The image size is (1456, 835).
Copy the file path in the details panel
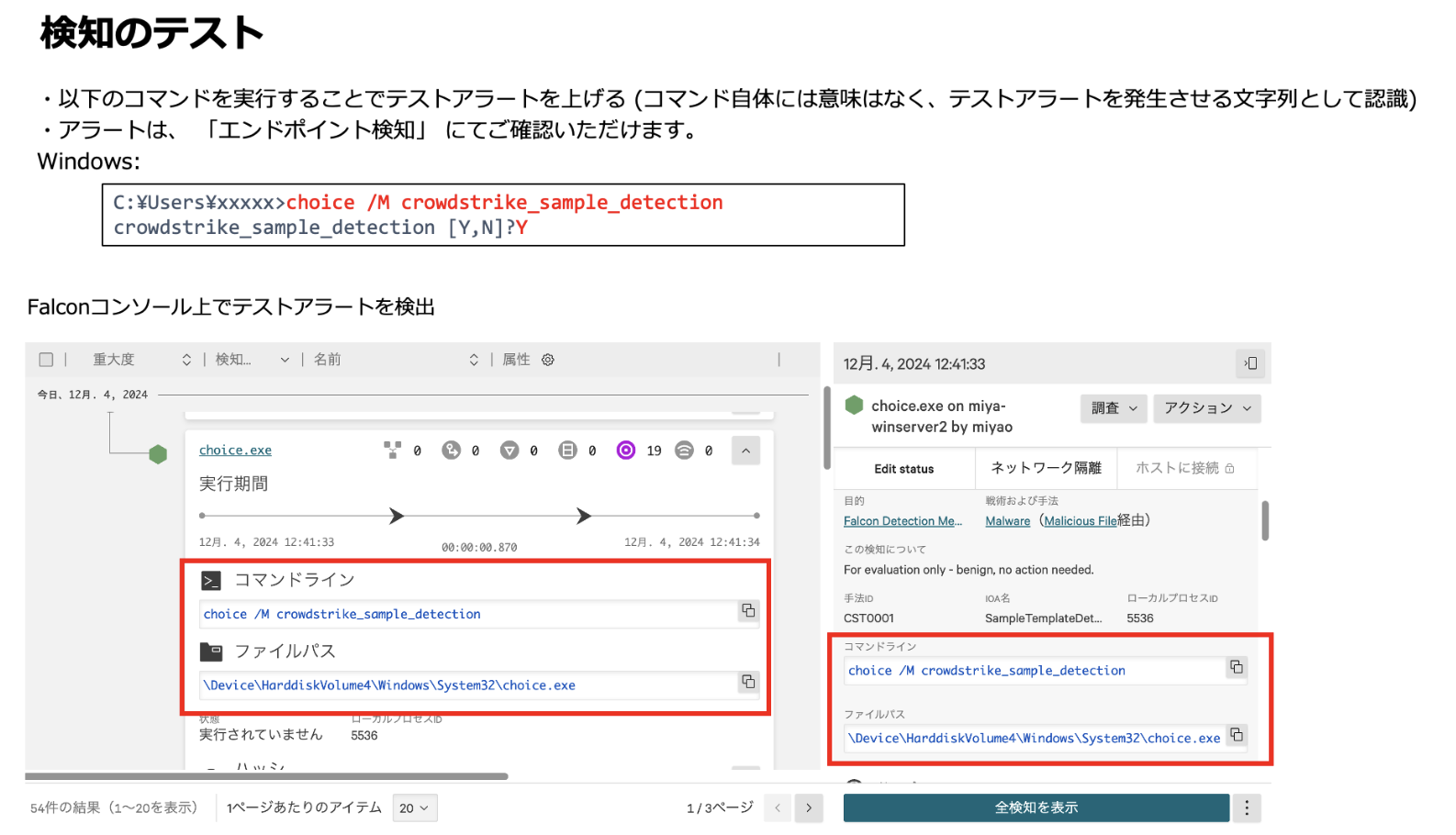coord(1237,735)
